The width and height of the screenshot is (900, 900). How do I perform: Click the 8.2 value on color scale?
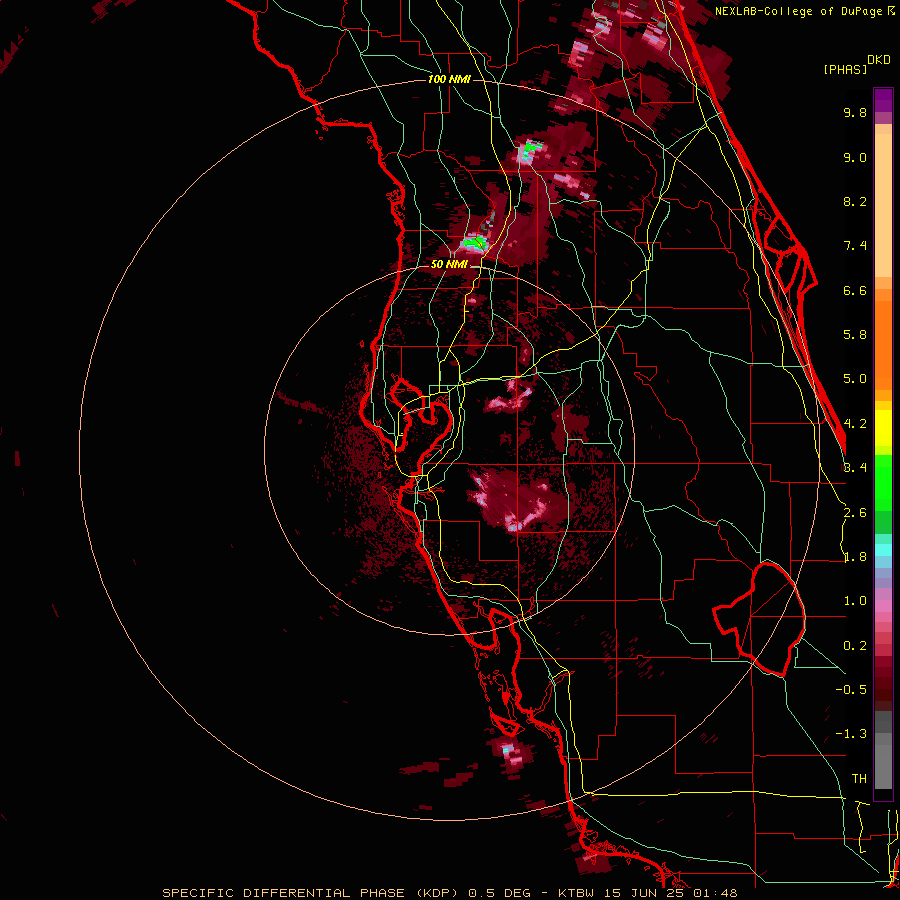(x=855, y=201)
